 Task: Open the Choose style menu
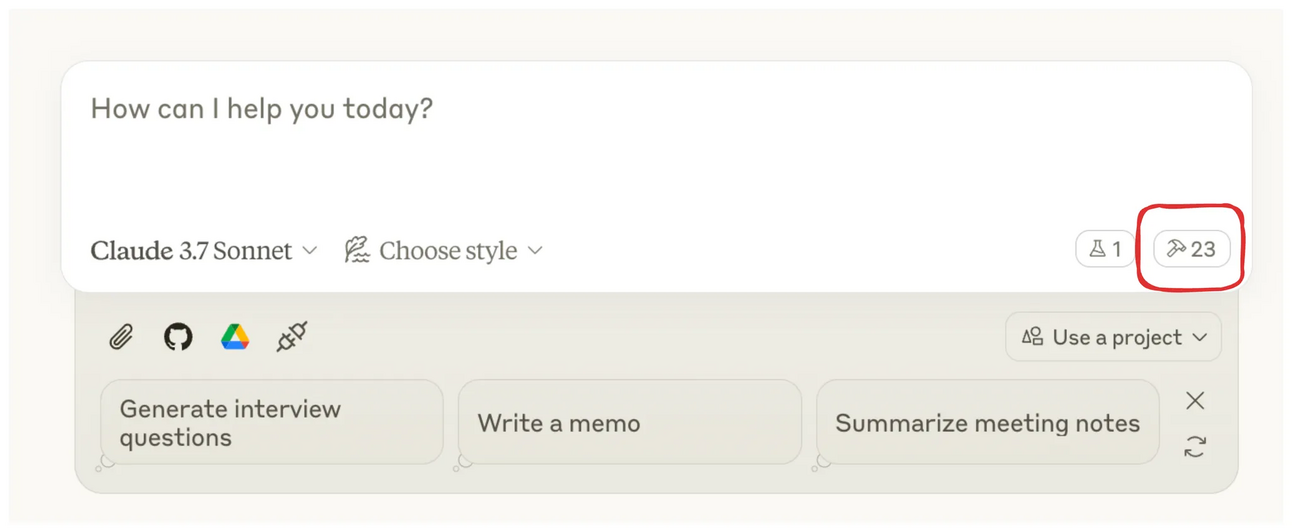tap(444, 250)
